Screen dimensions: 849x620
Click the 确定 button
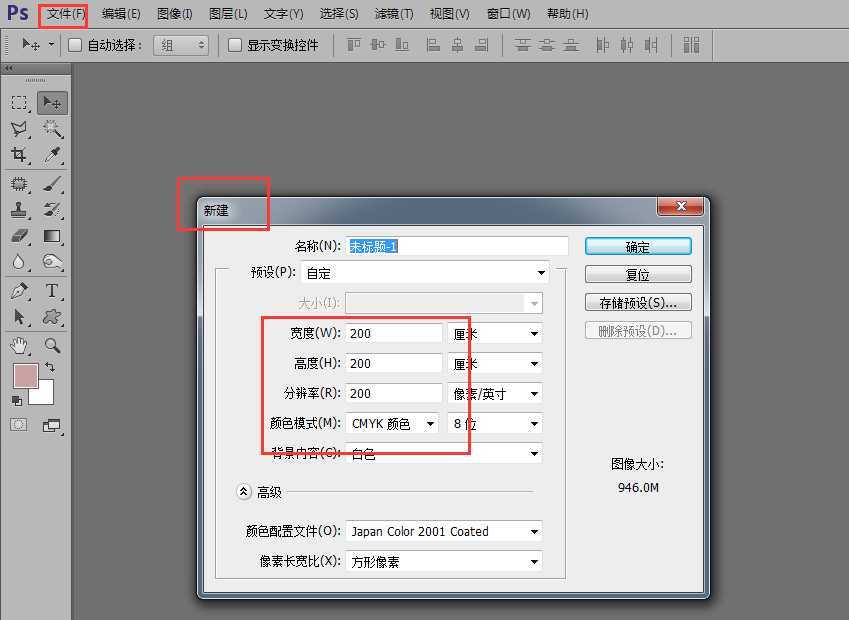(x=637, y=245)
